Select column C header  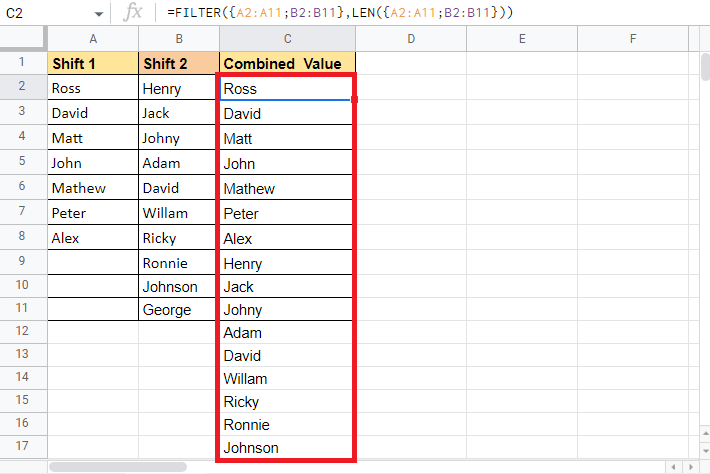coord(288,39)
